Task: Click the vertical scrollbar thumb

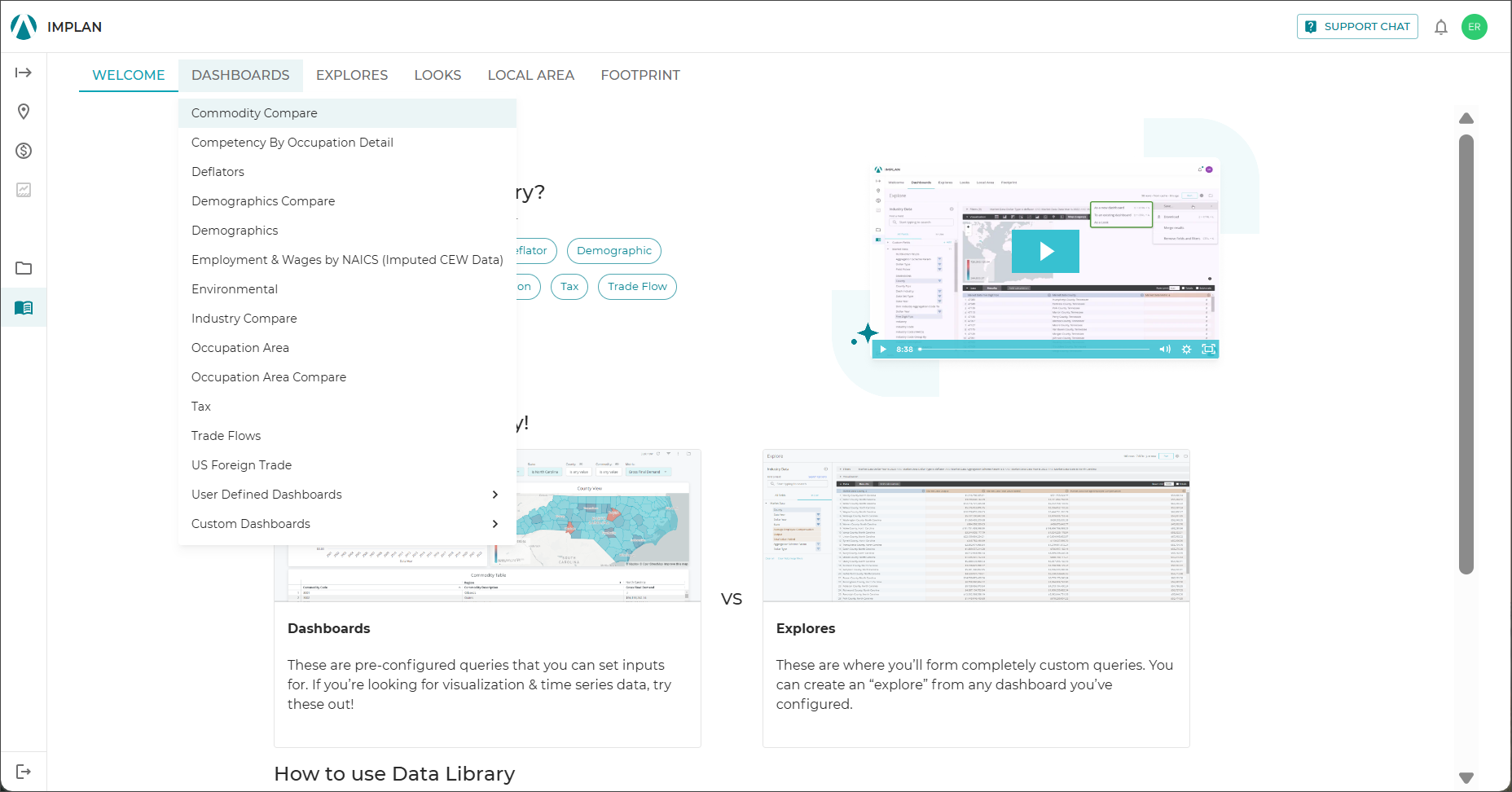Action: pos(1466,354)
